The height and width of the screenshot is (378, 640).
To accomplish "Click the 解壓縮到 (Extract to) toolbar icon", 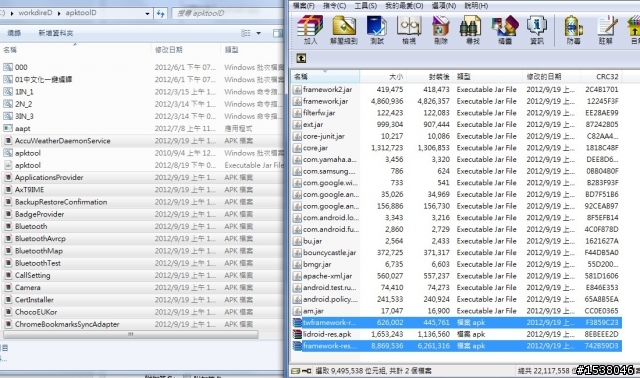I will click(344, 29).
